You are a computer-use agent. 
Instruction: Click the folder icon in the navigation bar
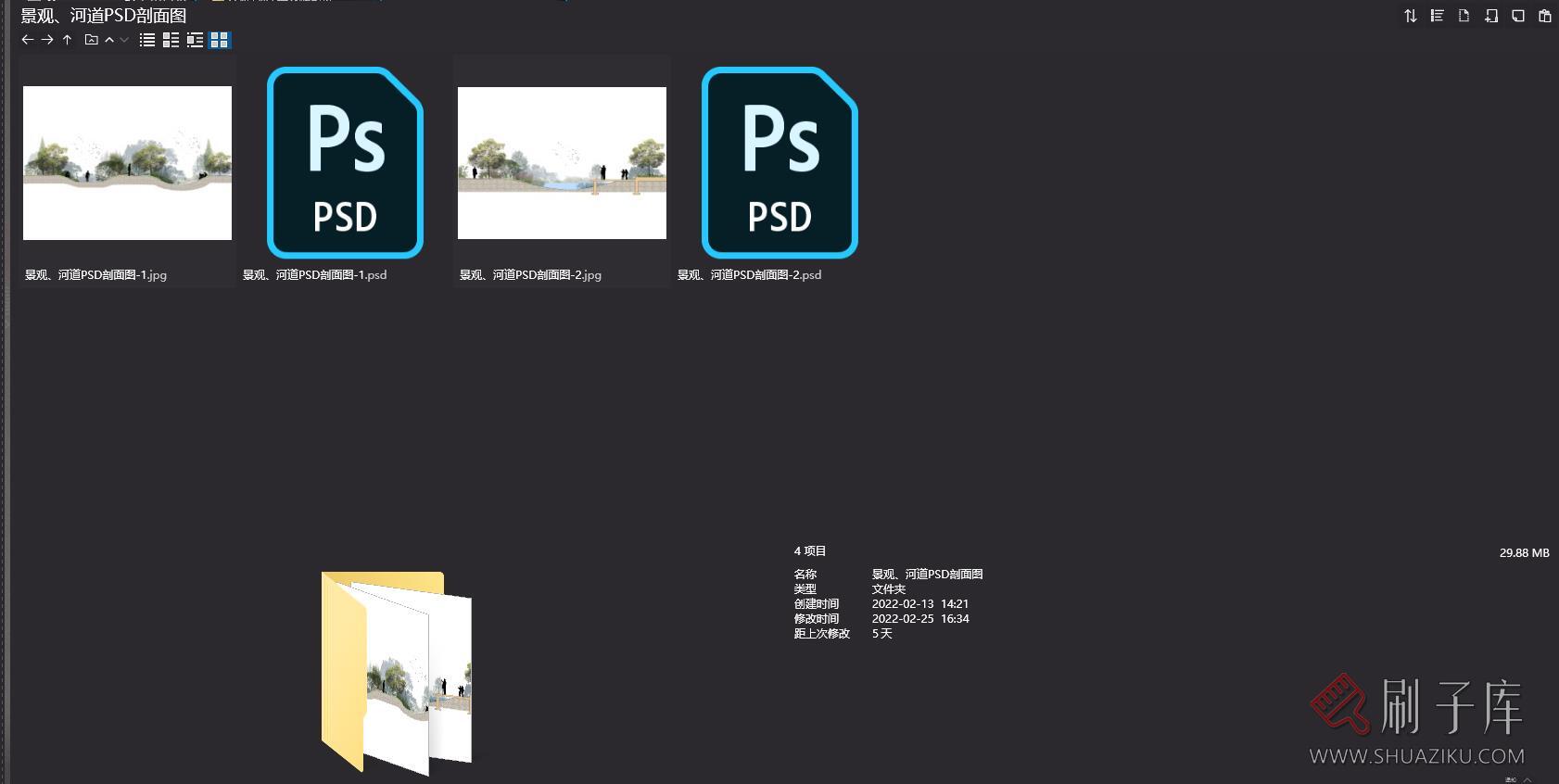[x=91, y=40]
